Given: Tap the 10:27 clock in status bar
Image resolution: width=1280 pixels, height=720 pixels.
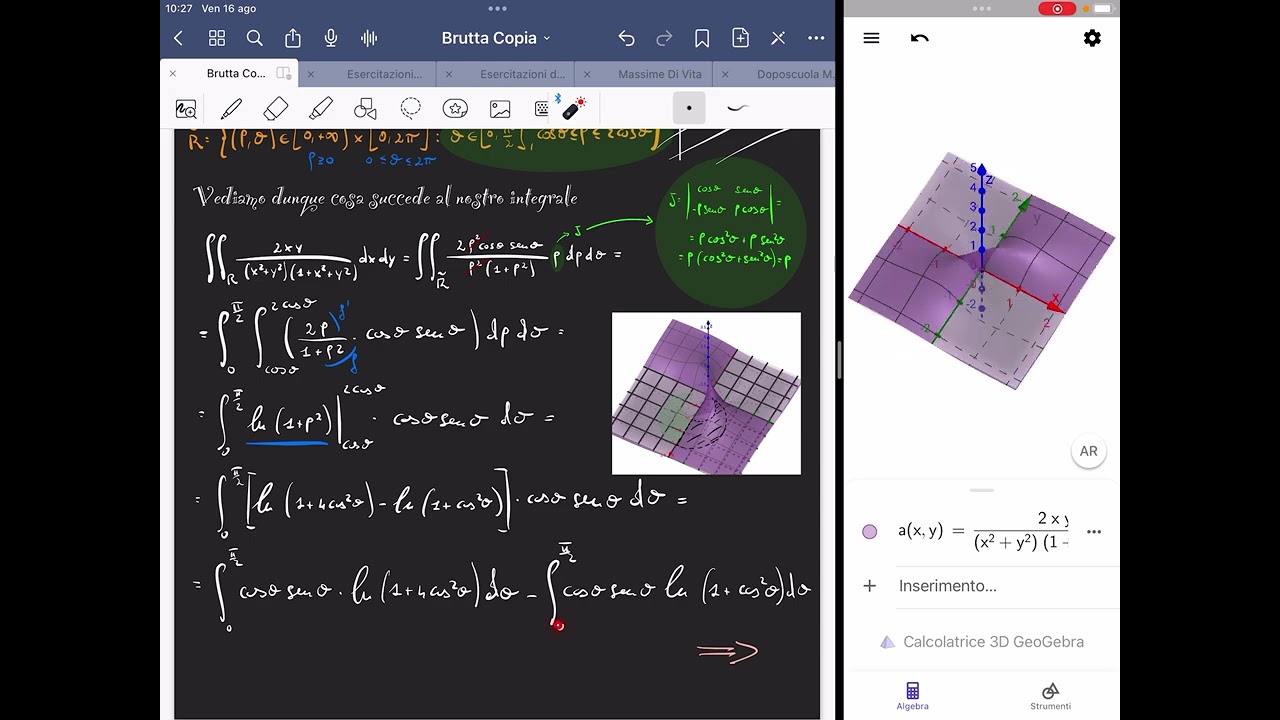Looking at the screenshot, I should click(179, 8).
